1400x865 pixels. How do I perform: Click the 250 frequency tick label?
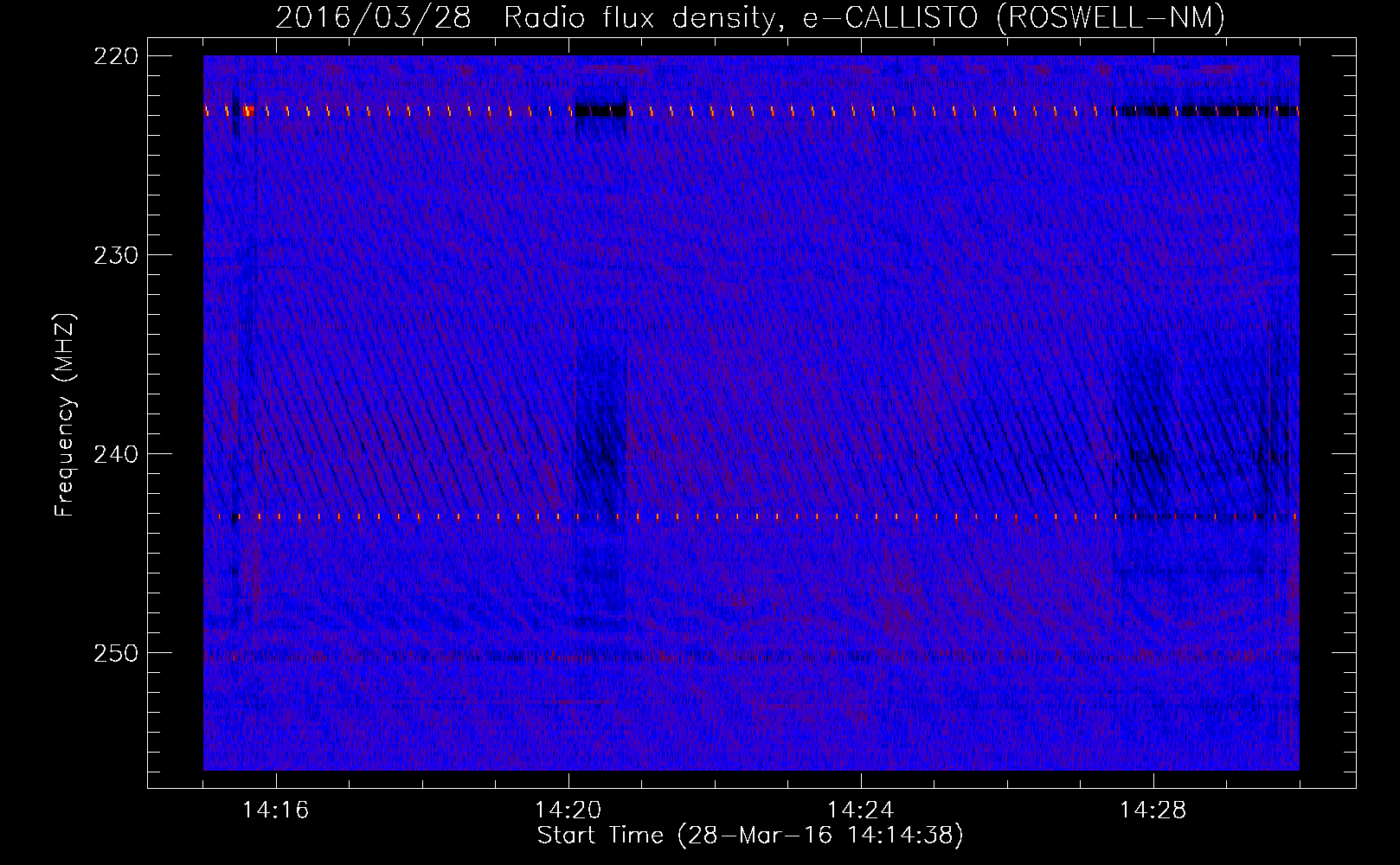(x=115, y=653)
